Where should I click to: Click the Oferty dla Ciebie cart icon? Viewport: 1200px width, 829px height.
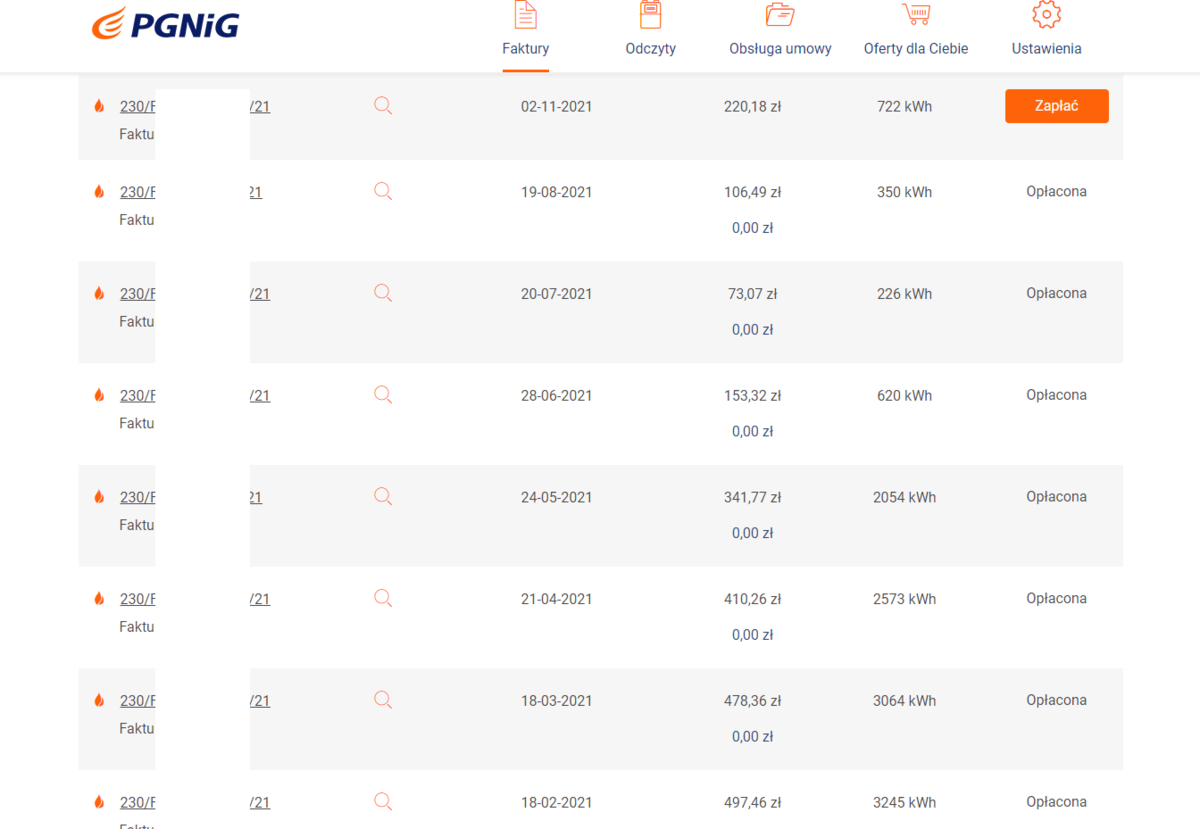[916, 15]
